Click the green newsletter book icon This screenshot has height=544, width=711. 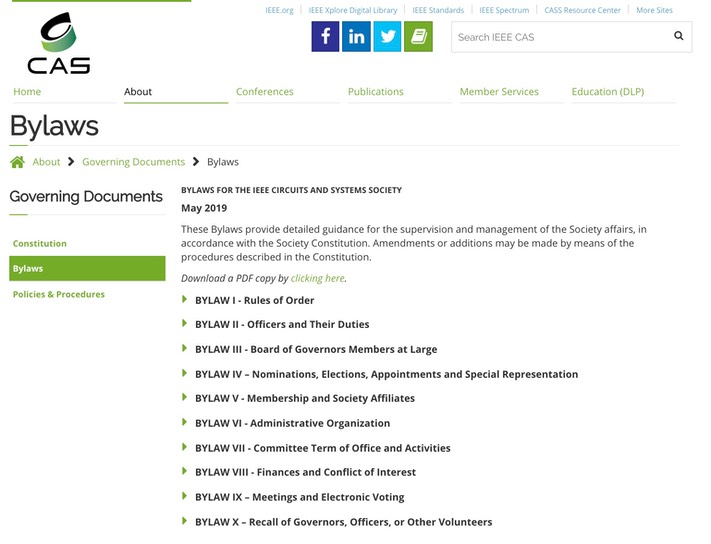(418, 36)
